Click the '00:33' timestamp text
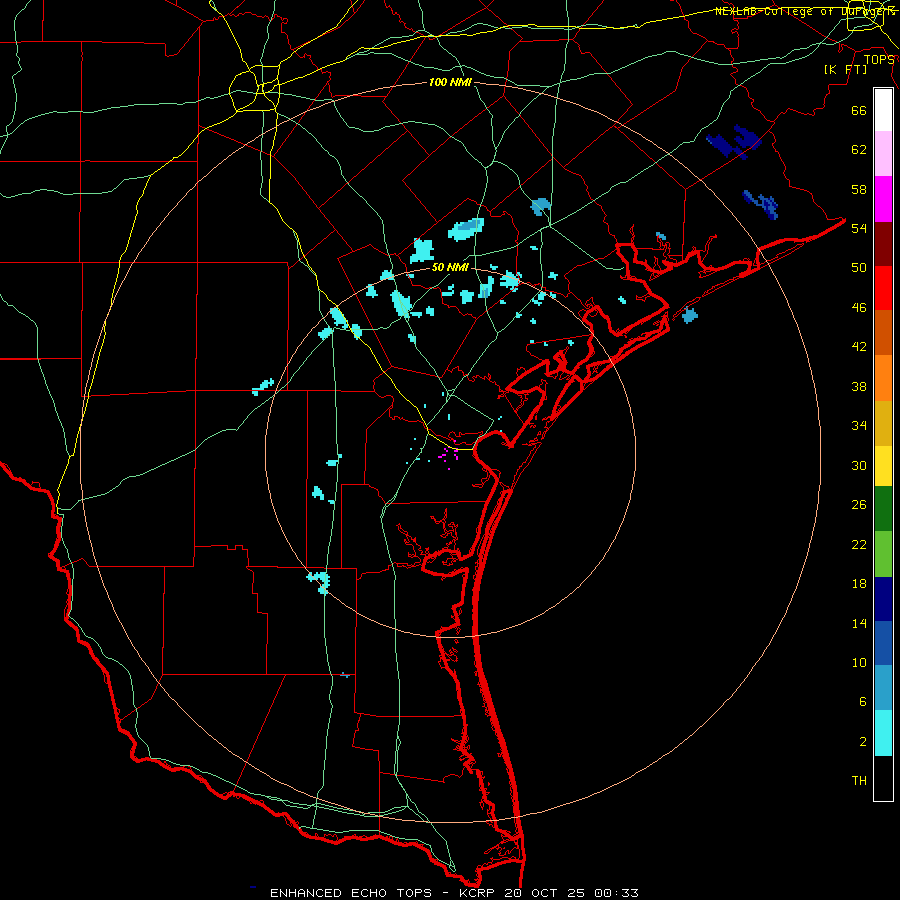The width and height of the screenshot is (900, 900). click(616, 893)
